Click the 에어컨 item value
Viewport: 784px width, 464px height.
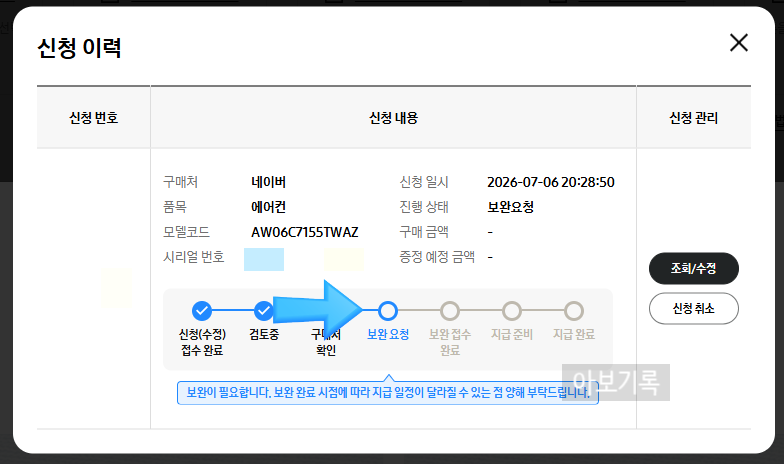click(x=268, y=207)
